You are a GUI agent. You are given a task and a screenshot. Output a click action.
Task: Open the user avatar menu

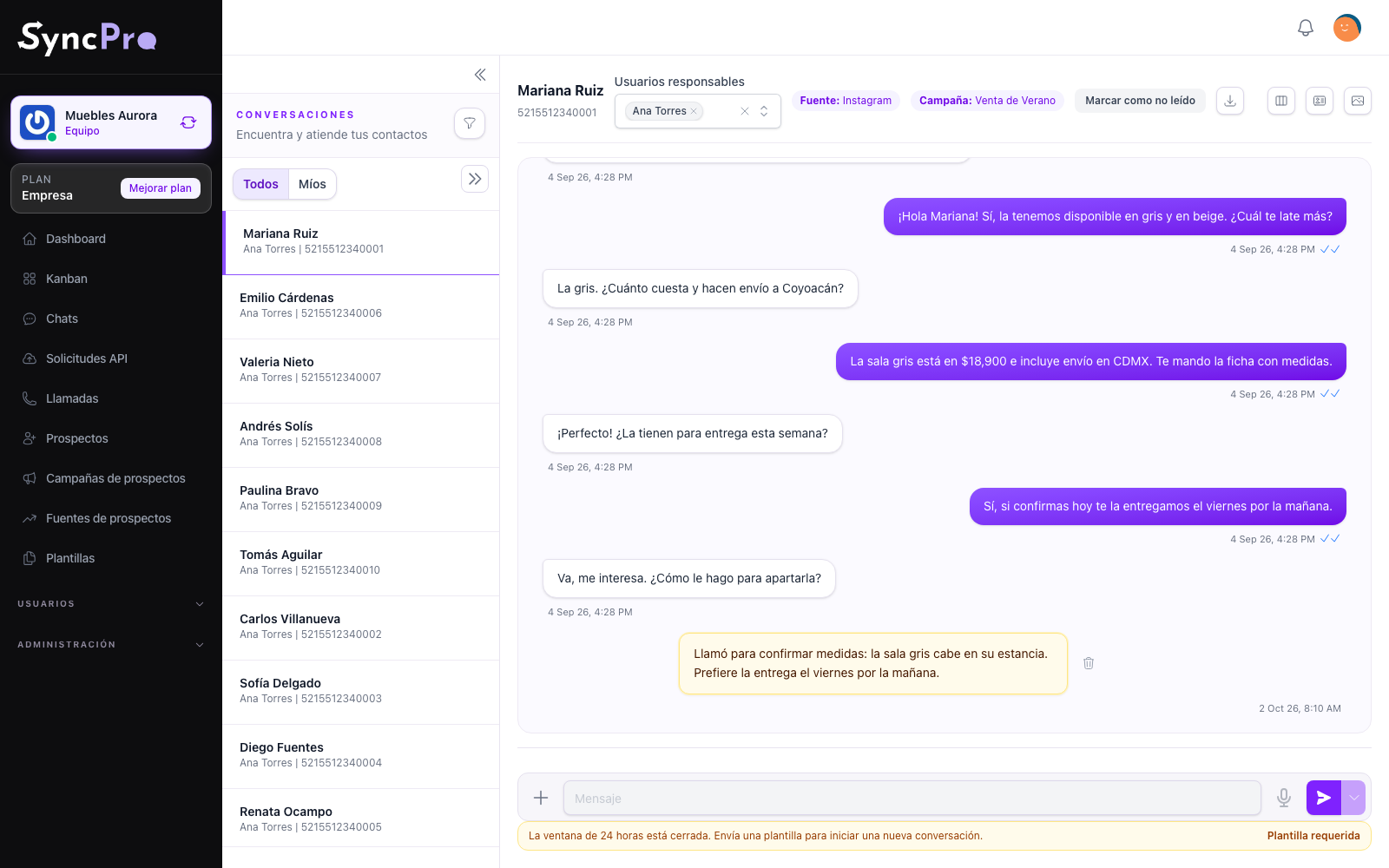click(1346, 28)
